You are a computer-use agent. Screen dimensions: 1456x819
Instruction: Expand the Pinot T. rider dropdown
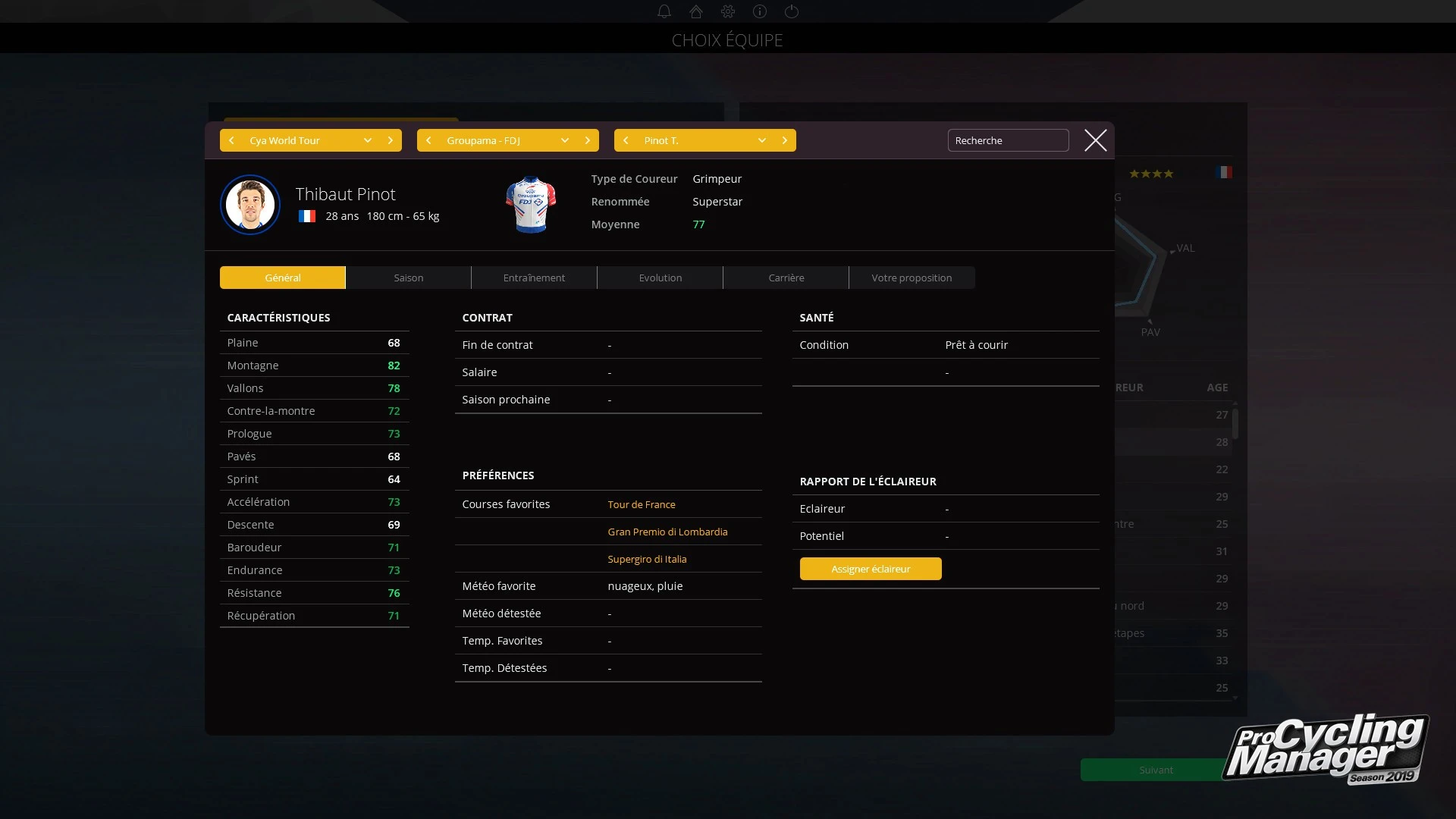(x=762, y=140)
